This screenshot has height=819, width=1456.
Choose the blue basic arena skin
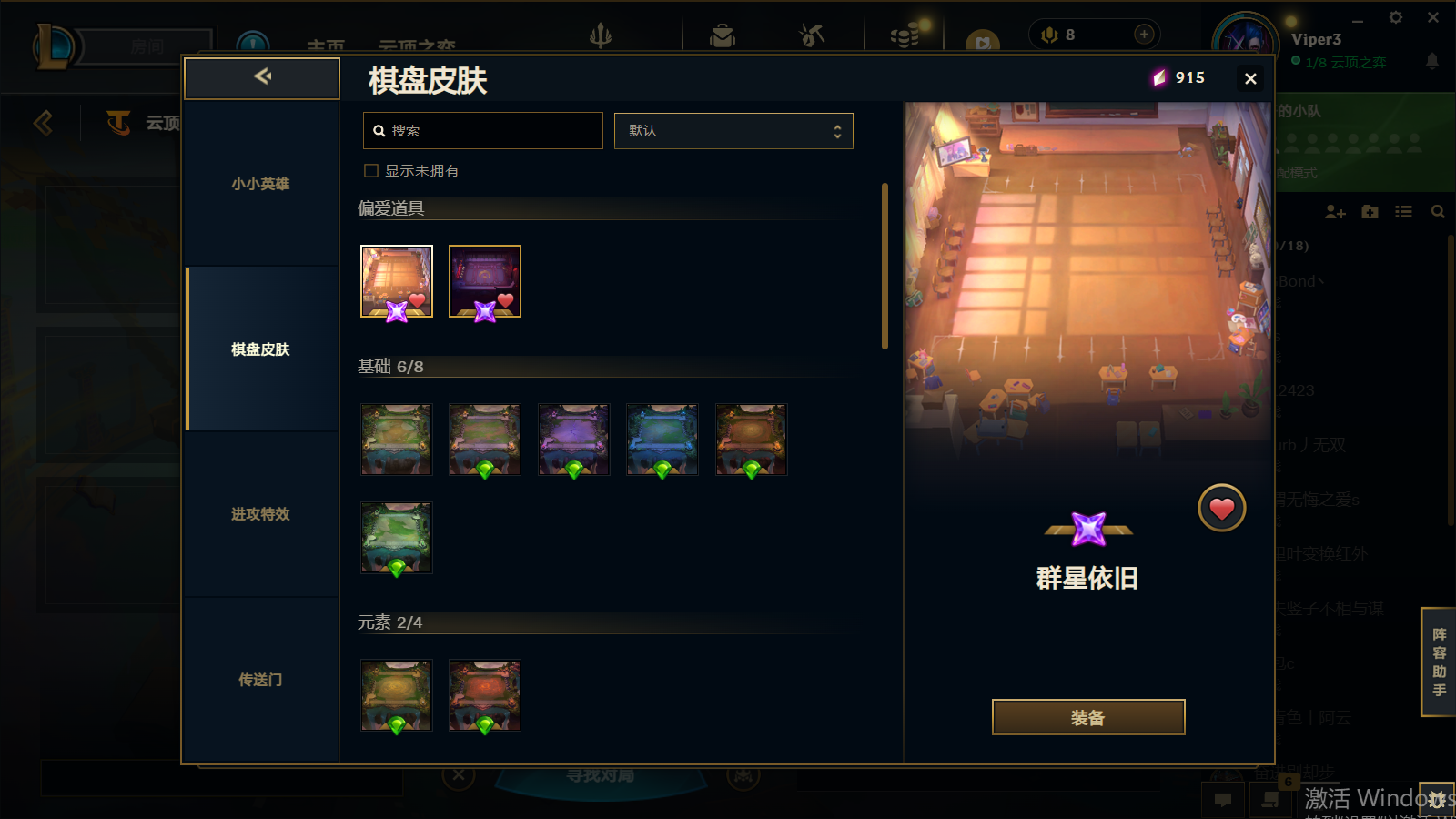[662, 440]
